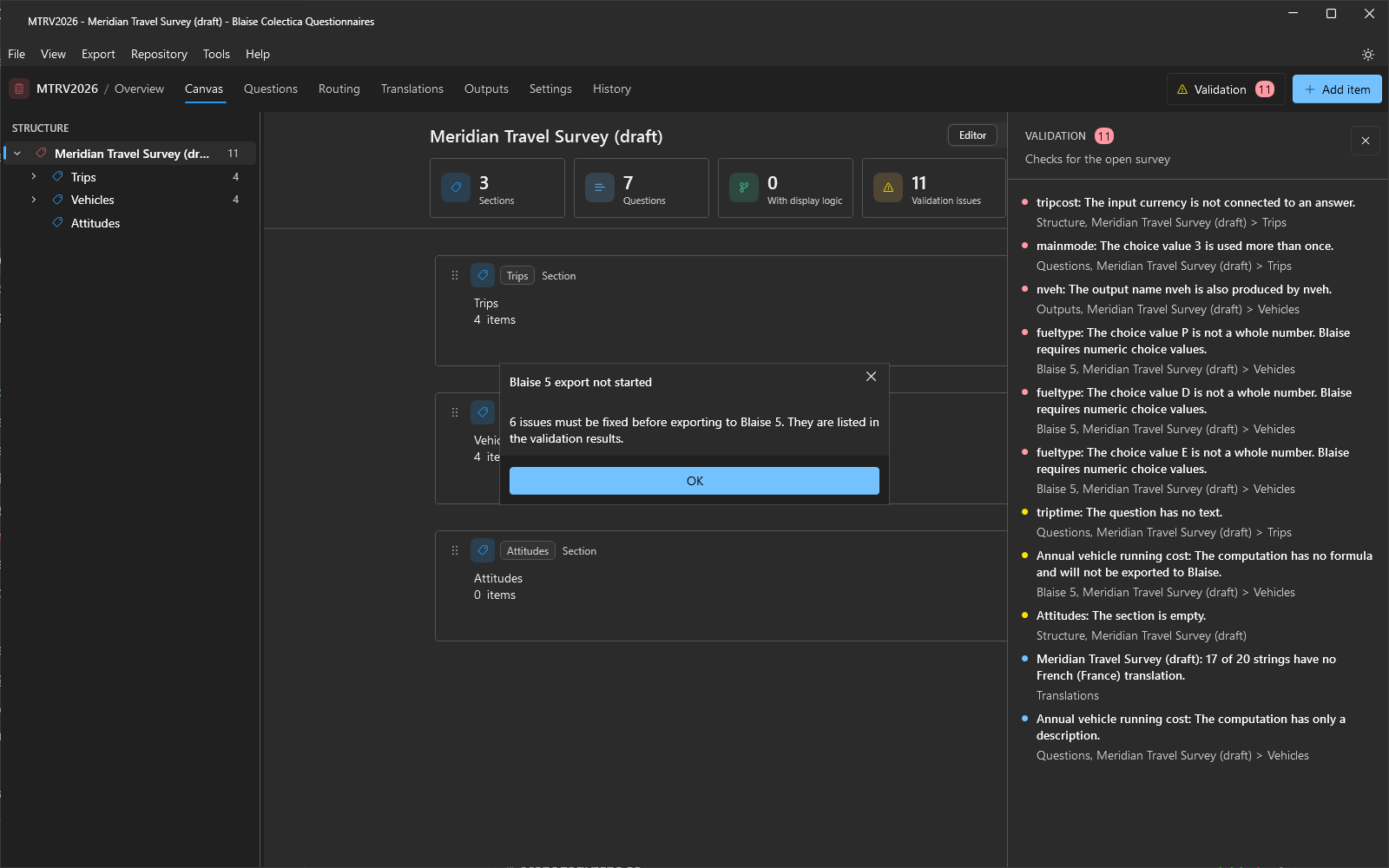Open the nveh output name issue

click(1198, 299)
